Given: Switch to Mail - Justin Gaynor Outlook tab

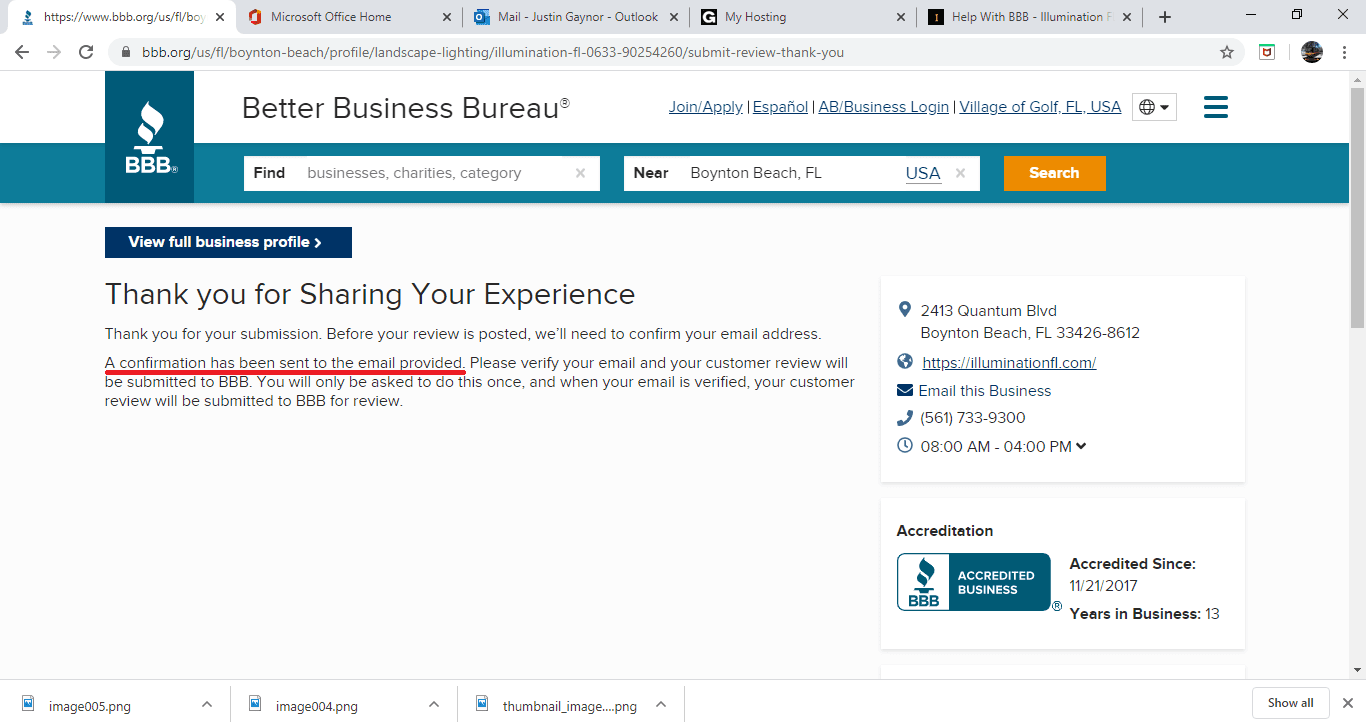Looking at the screenshot, I should pyautogui.click(x=578, y=17).
